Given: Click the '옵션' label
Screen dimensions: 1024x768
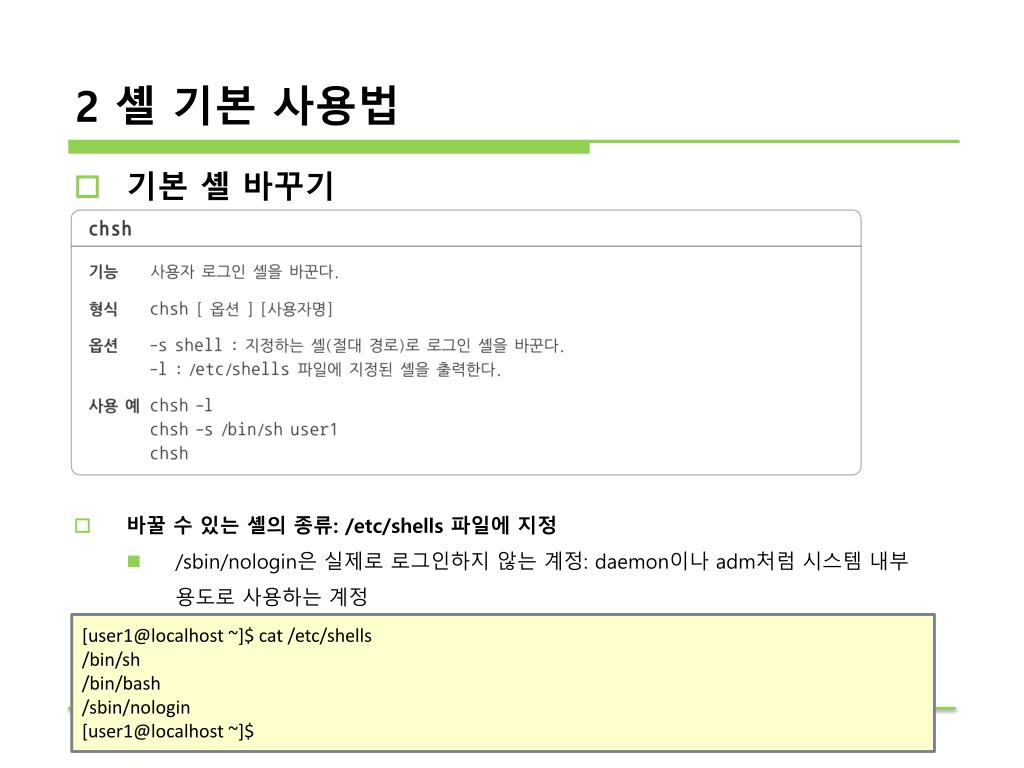Looking at the screenshot, I should coord(103,345).
